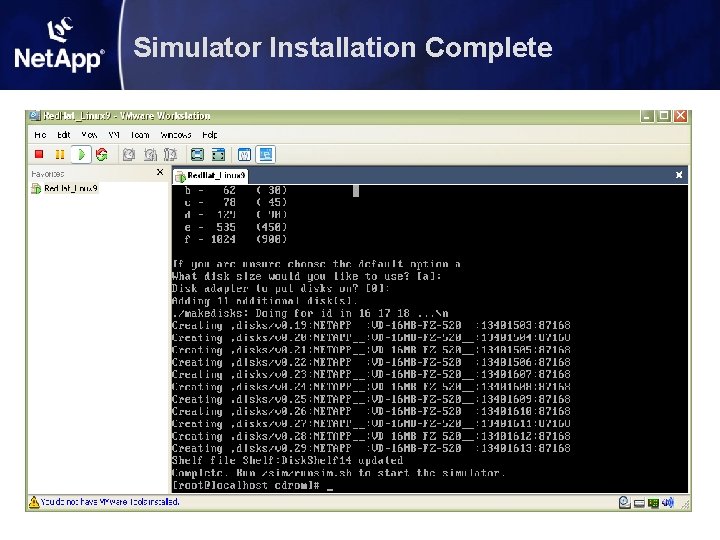Click the 'Adding 11 additional disk(s)' line
Image resolution: width=720 pixels, height=540 pixels.
coord(264,301)
